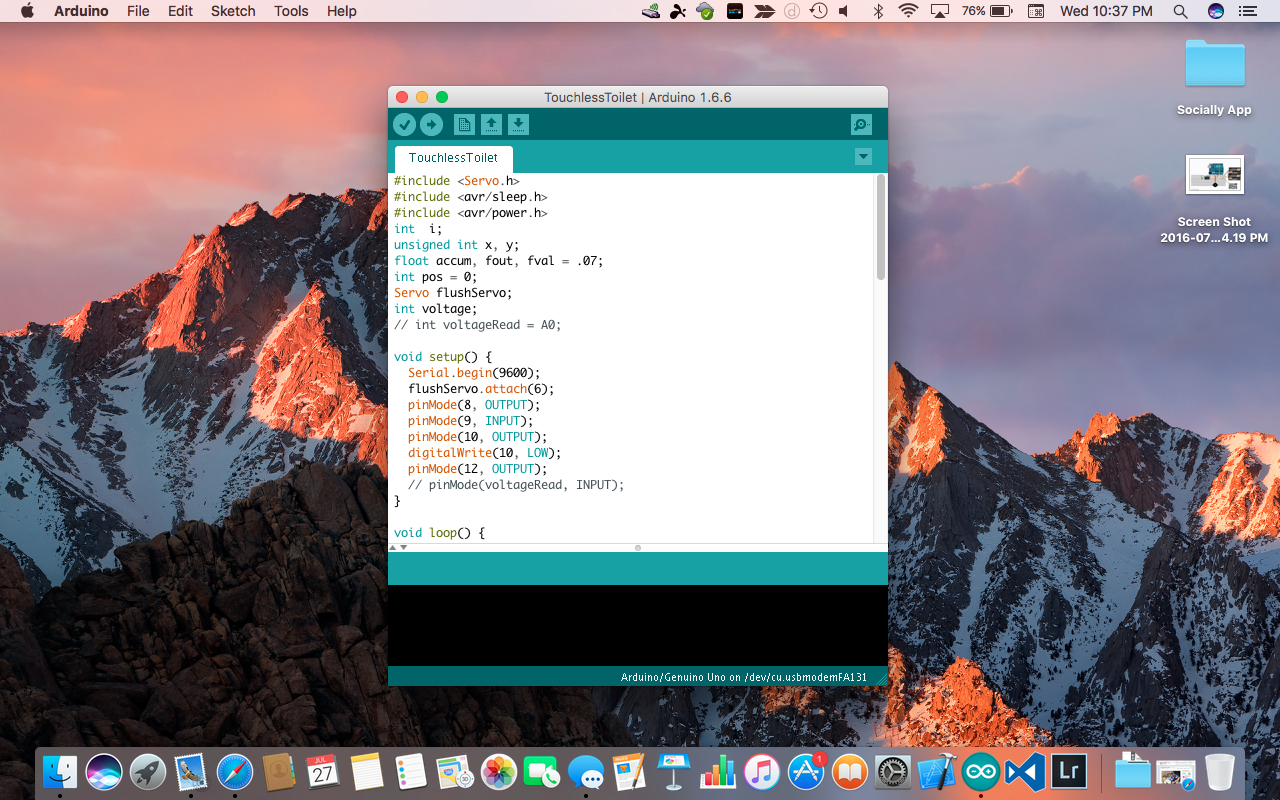Open Numbers from the Dock
1280x800 pixels.
[x=718, y=771]
